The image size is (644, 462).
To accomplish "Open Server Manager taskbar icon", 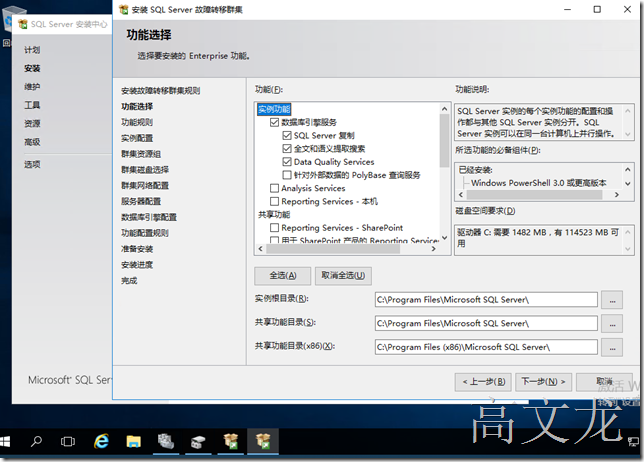I will pyautogui.click(x=166, y=442).
